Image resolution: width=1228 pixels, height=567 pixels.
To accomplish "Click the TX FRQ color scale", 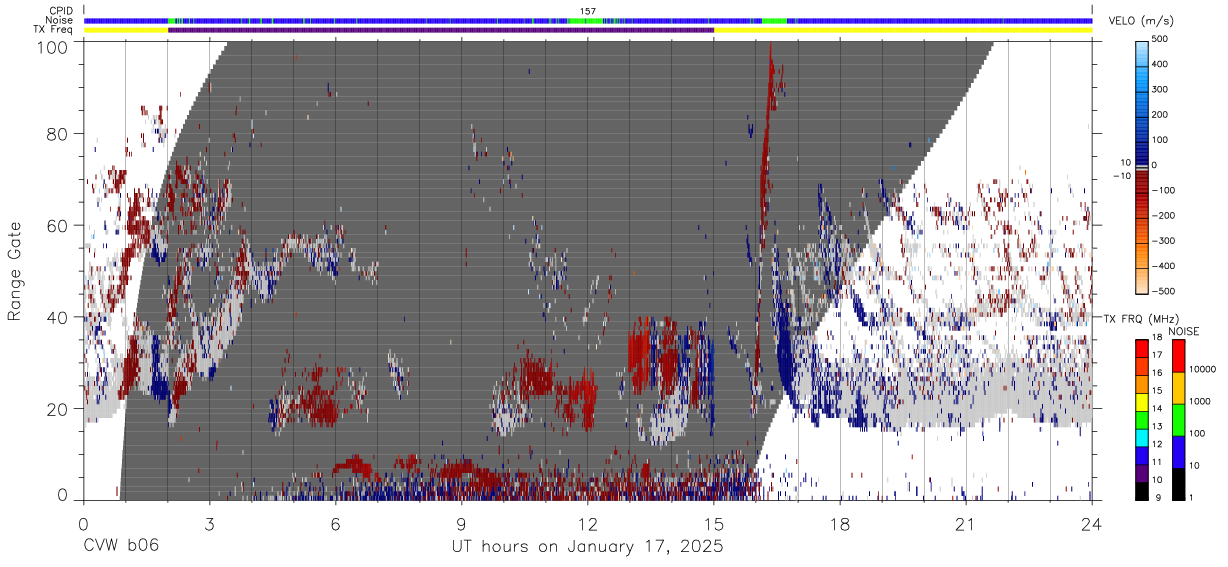I will click(1142, 419).
